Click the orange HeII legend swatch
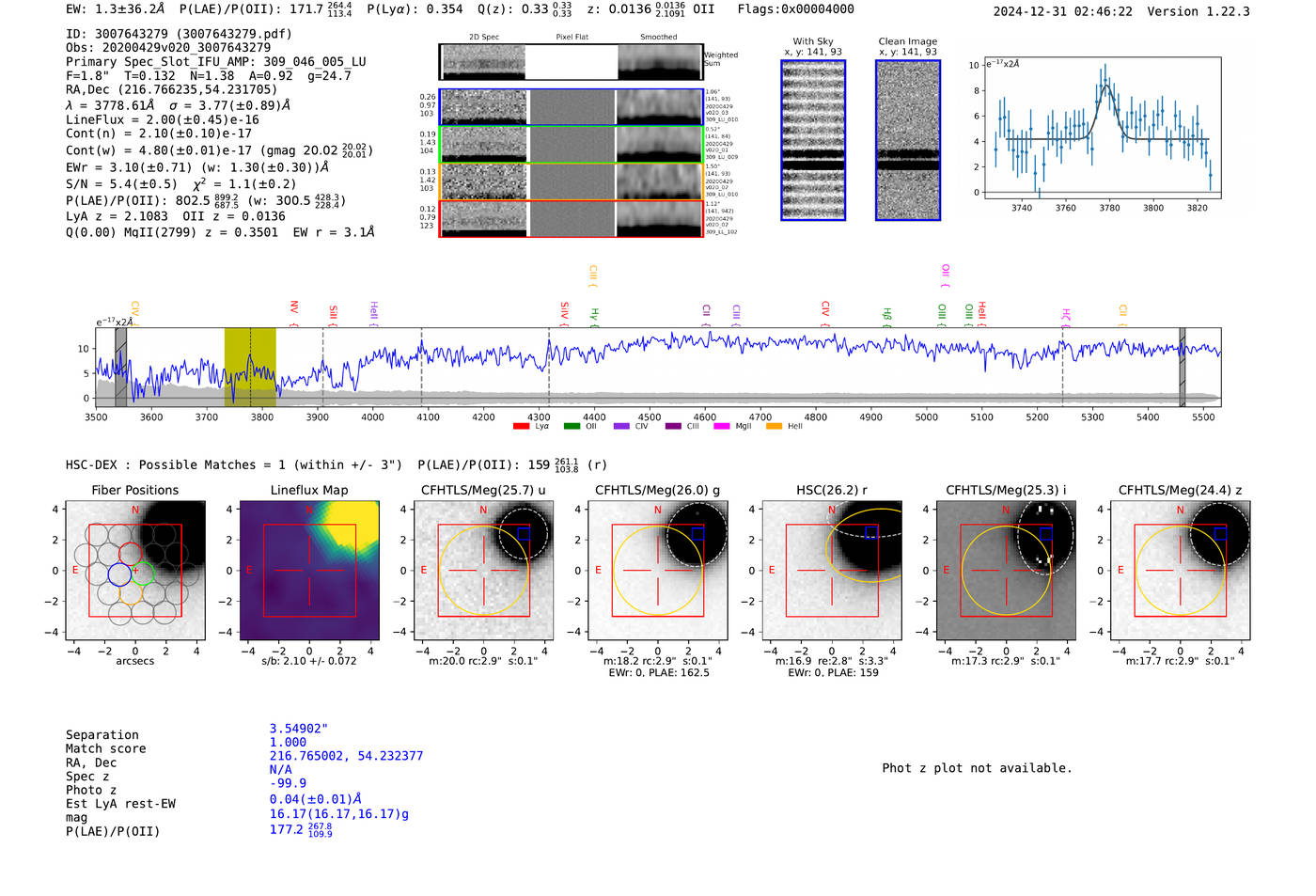This screenshot has height=896, width=1316. pos(775,427)
